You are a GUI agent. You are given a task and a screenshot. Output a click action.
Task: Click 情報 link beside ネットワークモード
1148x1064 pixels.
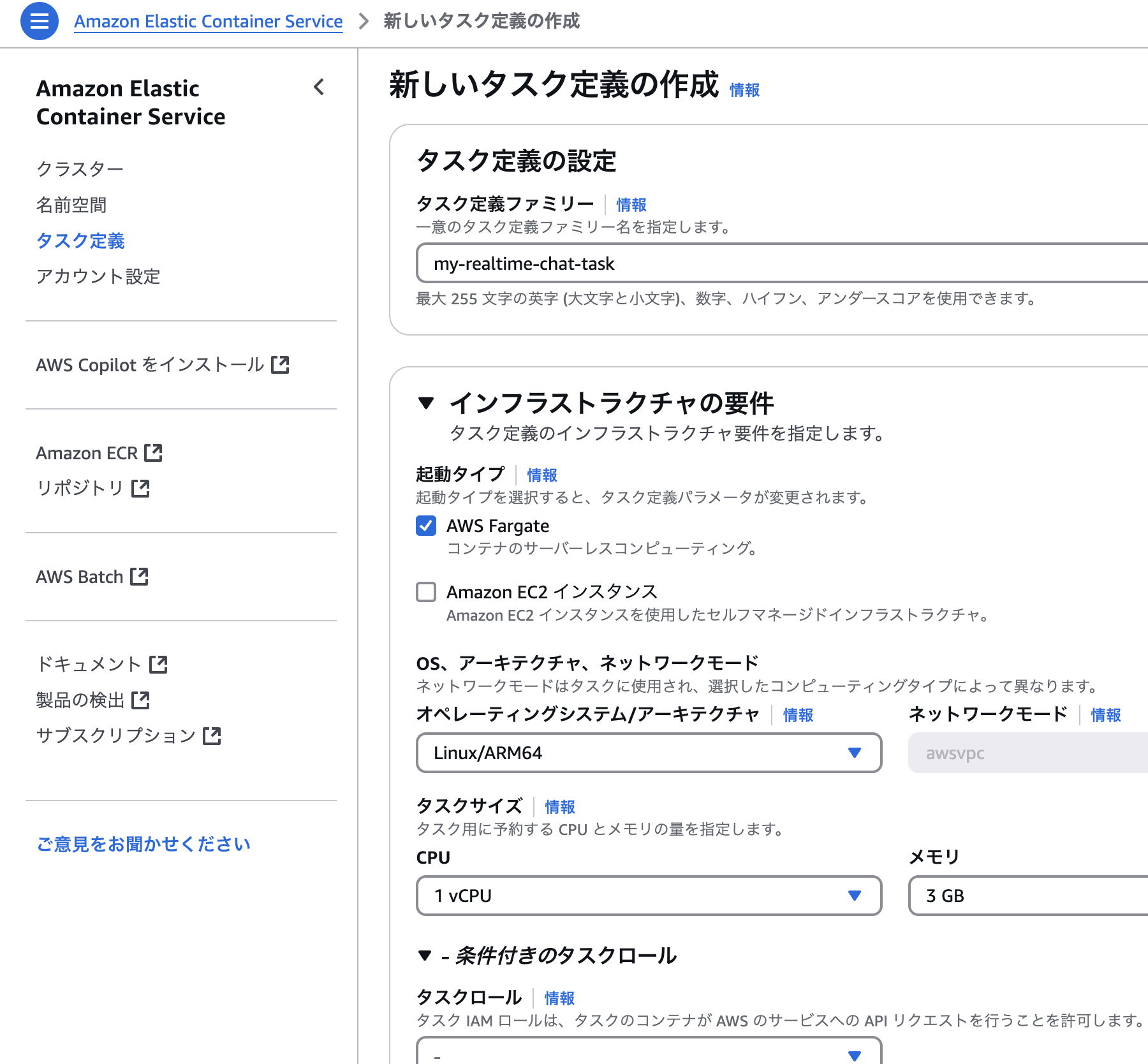[x=1106, y=715]
